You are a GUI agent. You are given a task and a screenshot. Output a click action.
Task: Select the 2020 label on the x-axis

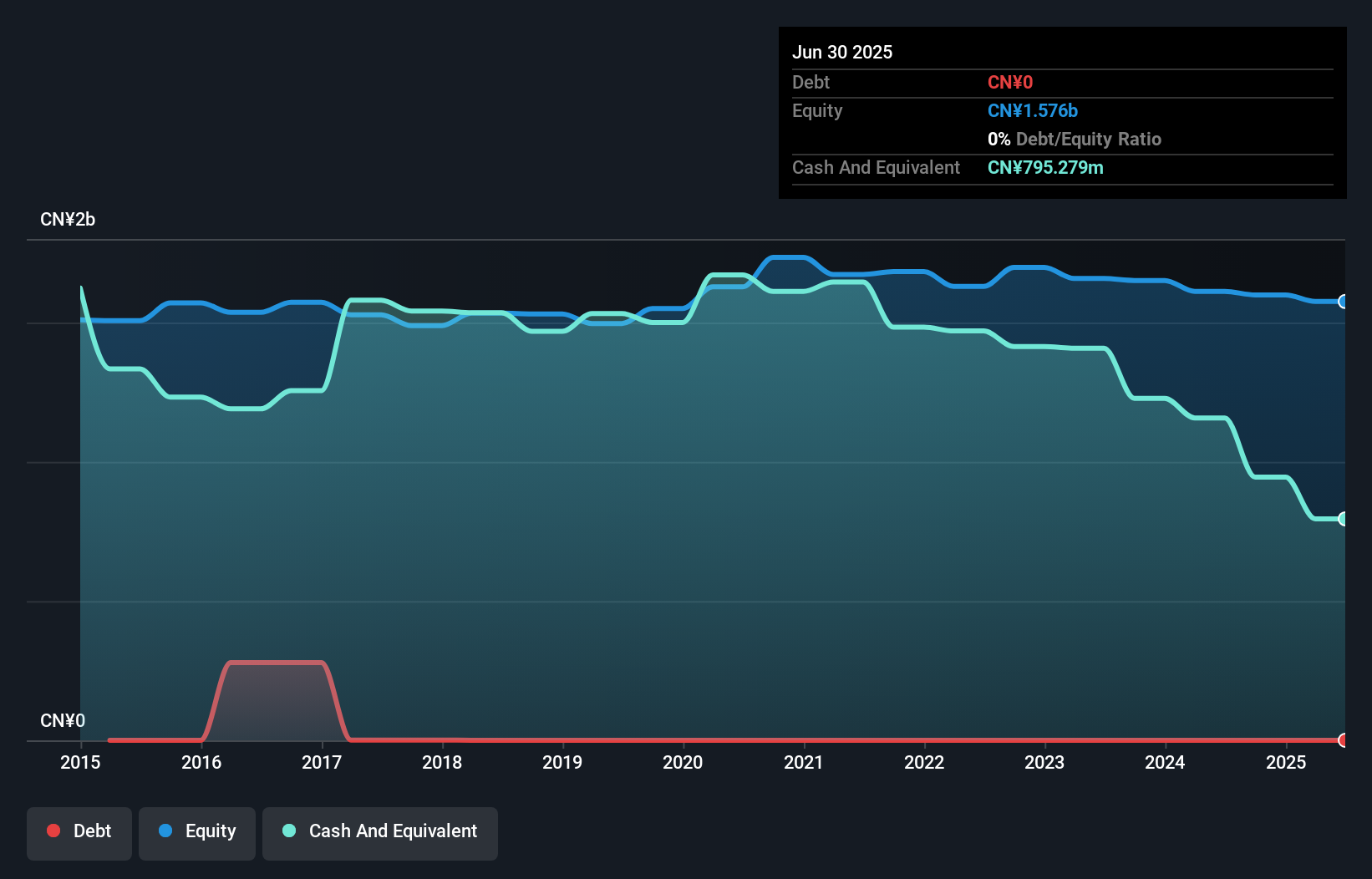[683, 762]
